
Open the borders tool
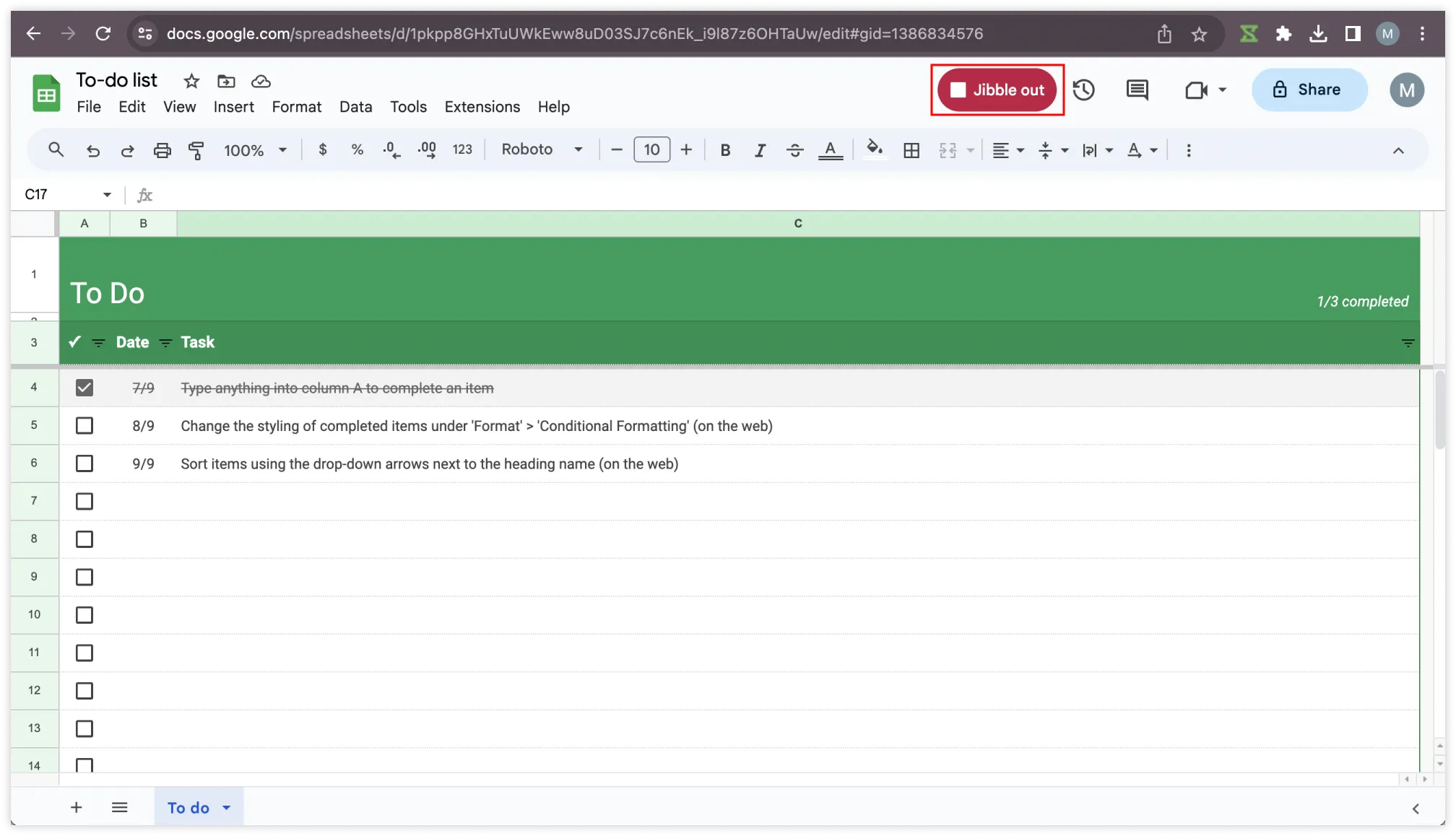click(x=911, y=150)
